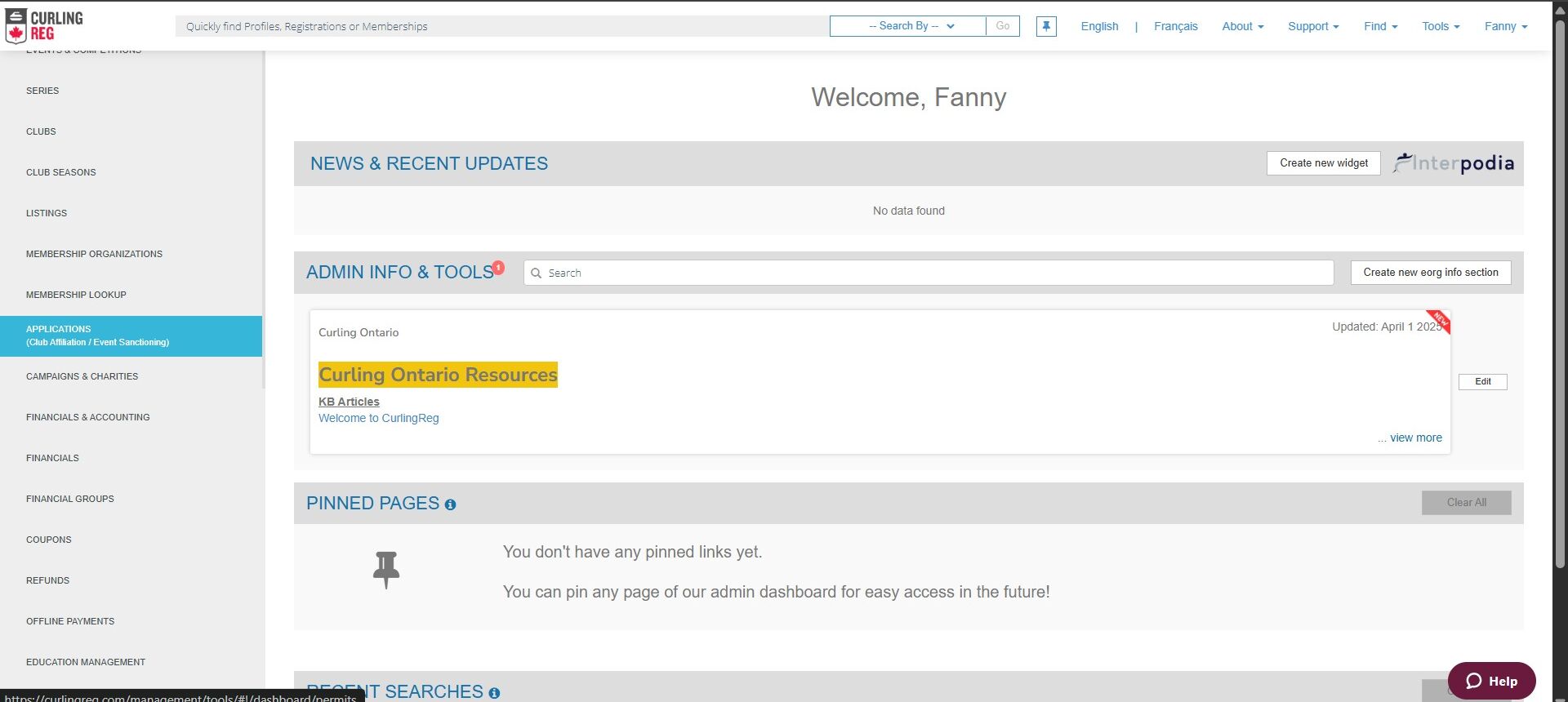Open Listings in the sidebar
The height and width of the screenshot is (702, 1568).
131,213
